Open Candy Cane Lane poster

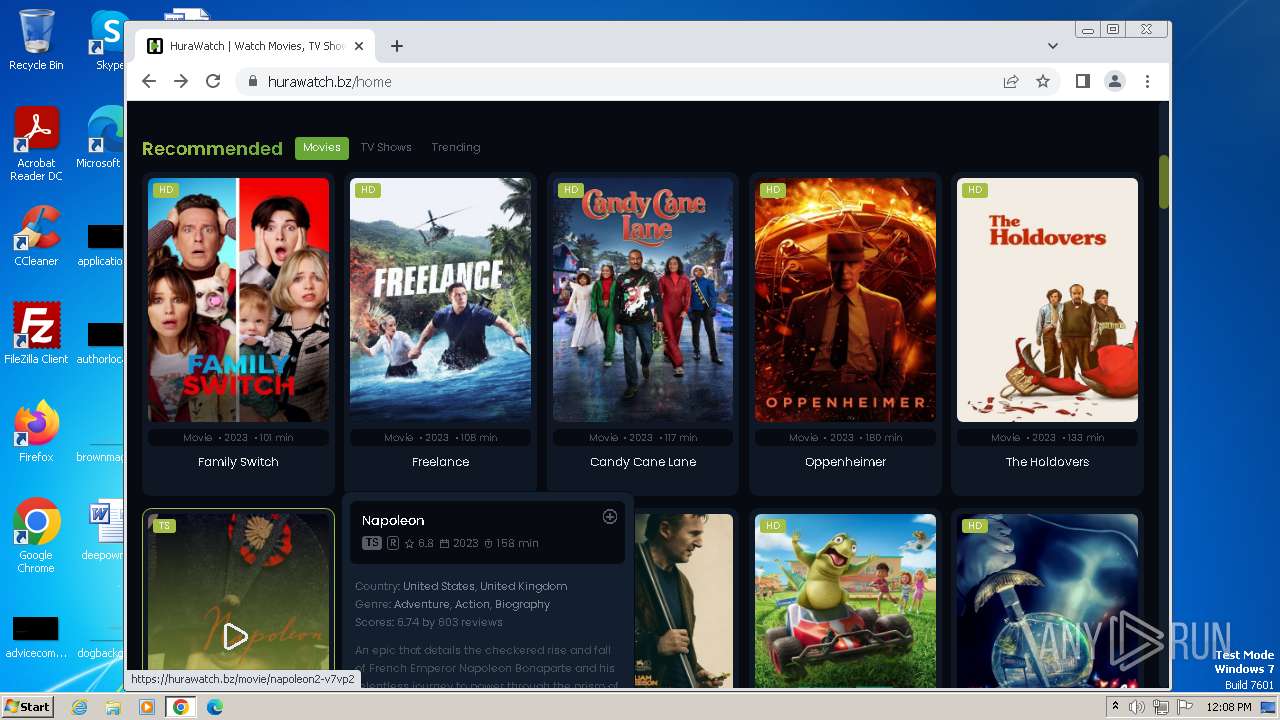[643, 300]
